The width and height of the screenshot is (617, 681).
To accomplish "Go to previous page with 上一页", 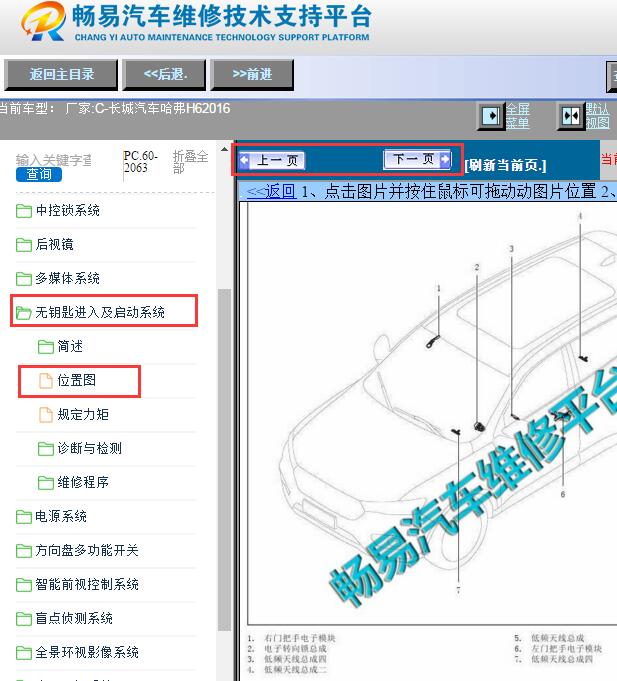I will [x=272, y=161].
